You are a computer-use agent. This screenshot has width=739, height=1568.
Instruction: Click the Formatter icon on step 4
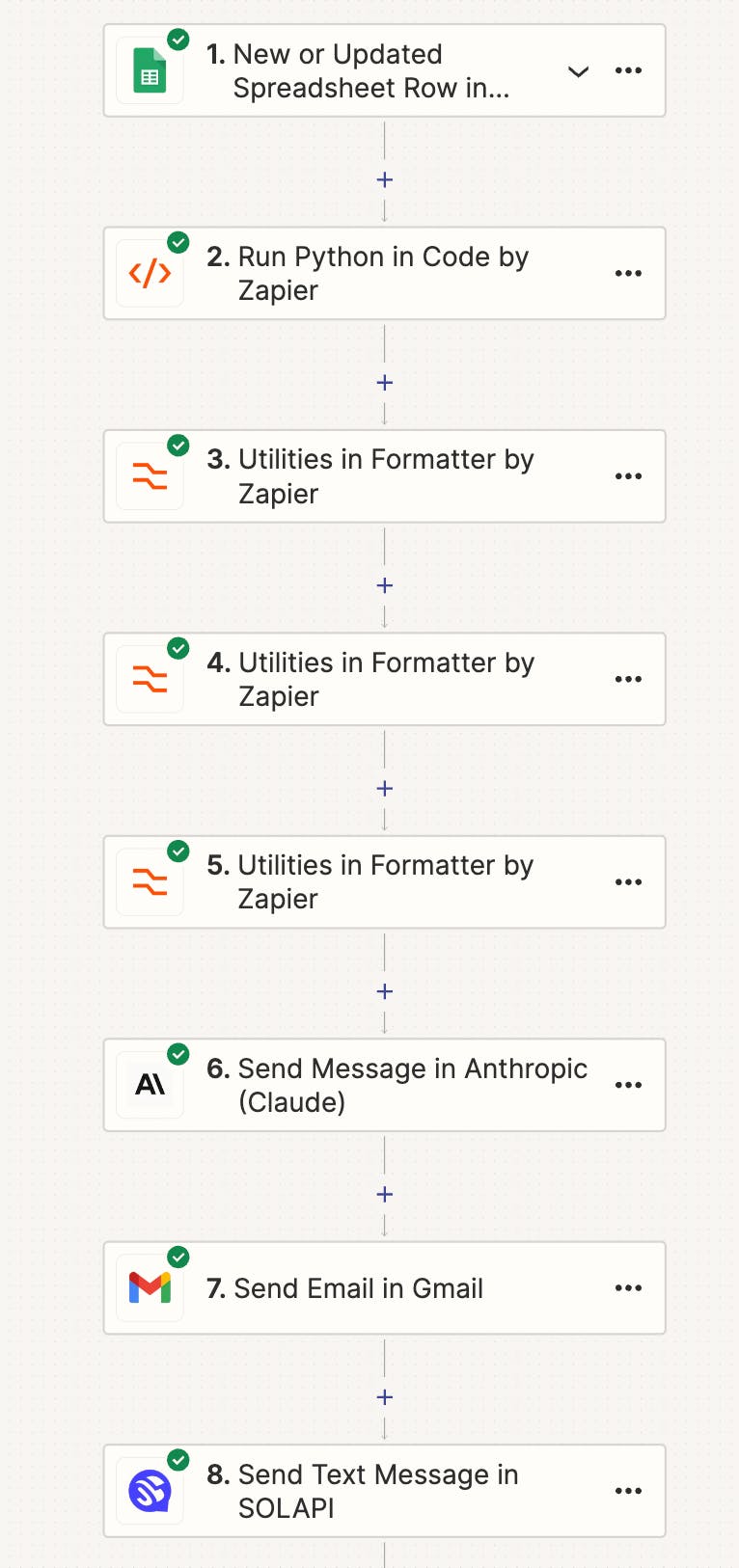(x=150, y=680)
